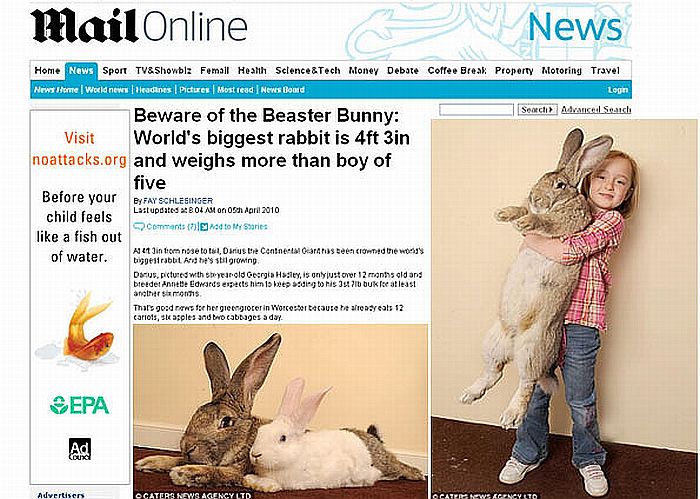Viewport: 700px width, 499px height.
Task: Open the News Board link
Action: pyautogui.click(x=283, y=90)
